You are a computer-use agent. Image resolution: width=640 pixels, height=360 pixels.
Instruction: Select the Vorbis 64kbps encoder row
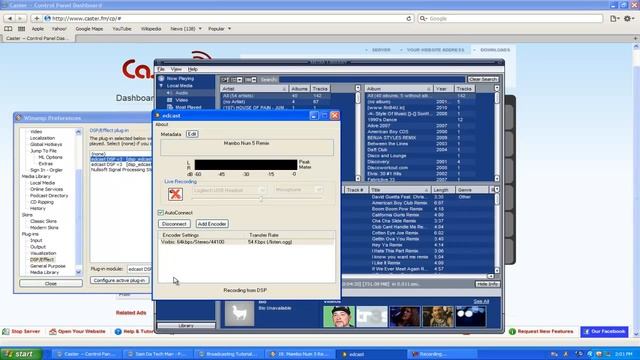click(246, 242)
